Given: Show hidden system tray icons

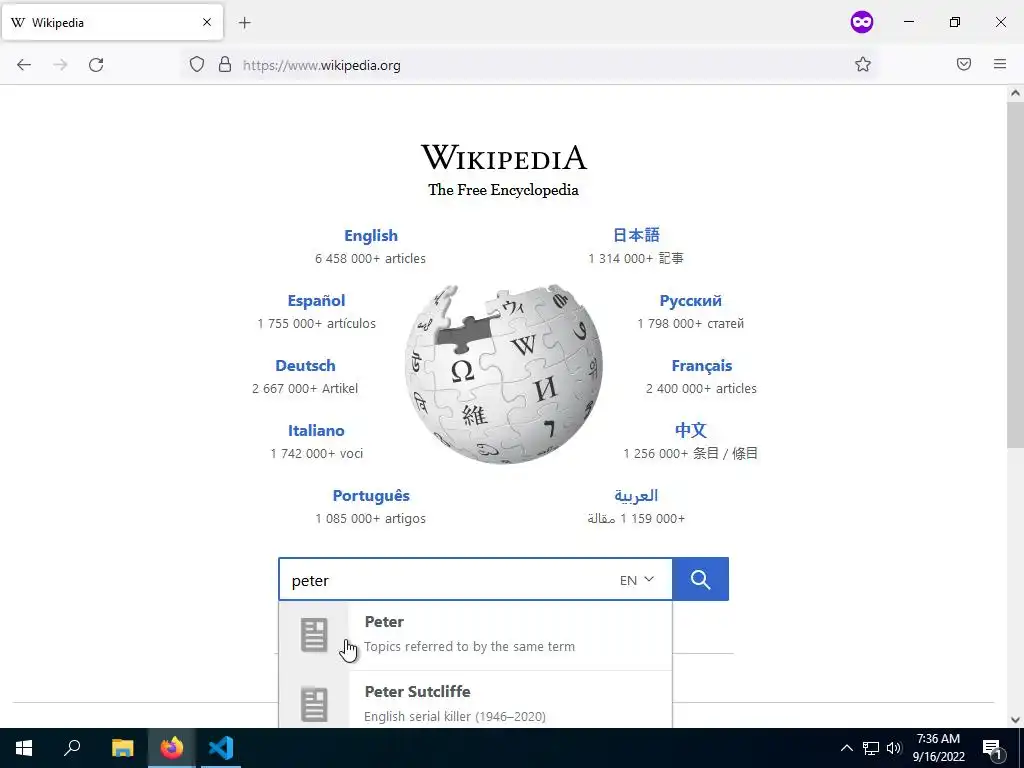Looking at the screenshot, I should click(x=846, y=748).
